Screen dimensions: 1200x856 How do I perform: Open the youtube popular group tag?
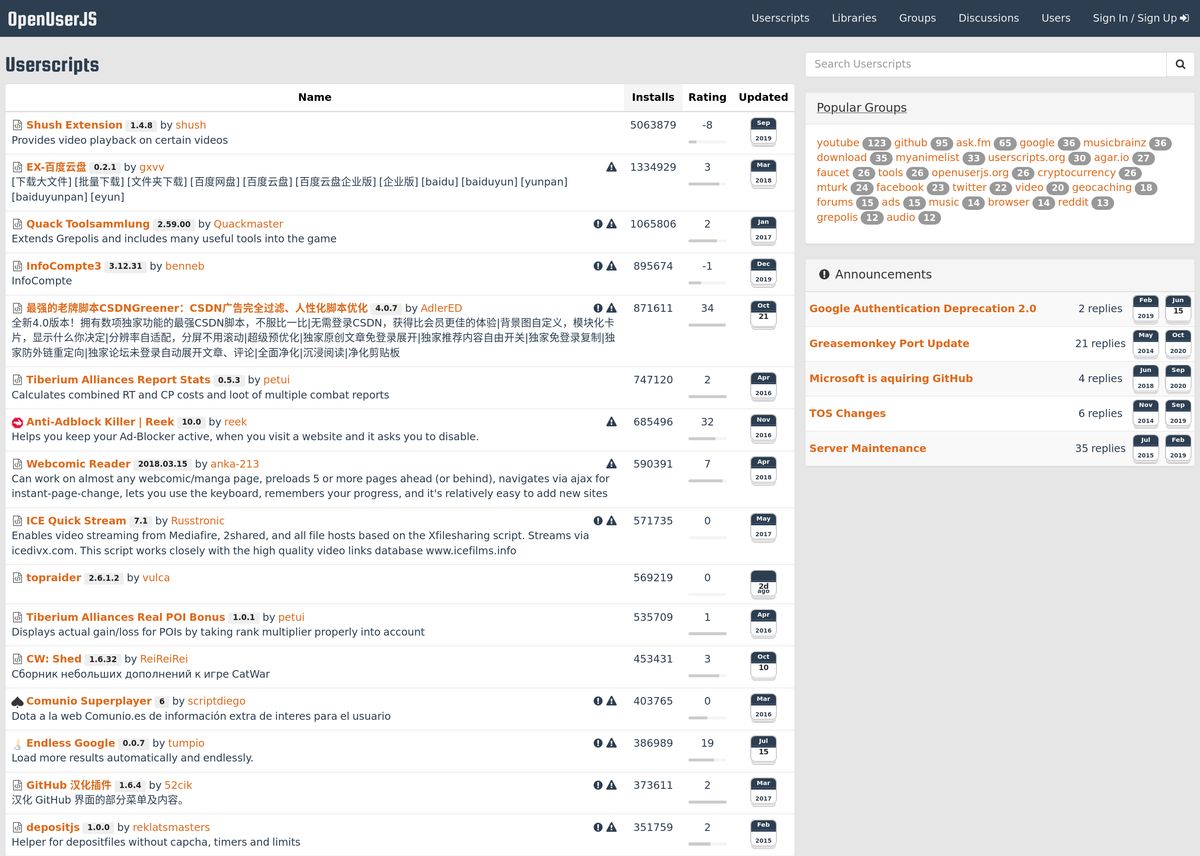tap(838, 142)
